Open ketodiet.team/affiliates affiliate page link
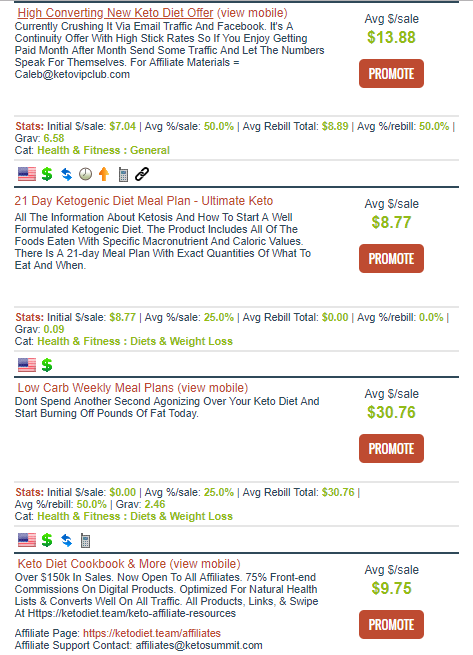Image resolution: width=473 pixels, height=655 pixels. pos(152,633)
